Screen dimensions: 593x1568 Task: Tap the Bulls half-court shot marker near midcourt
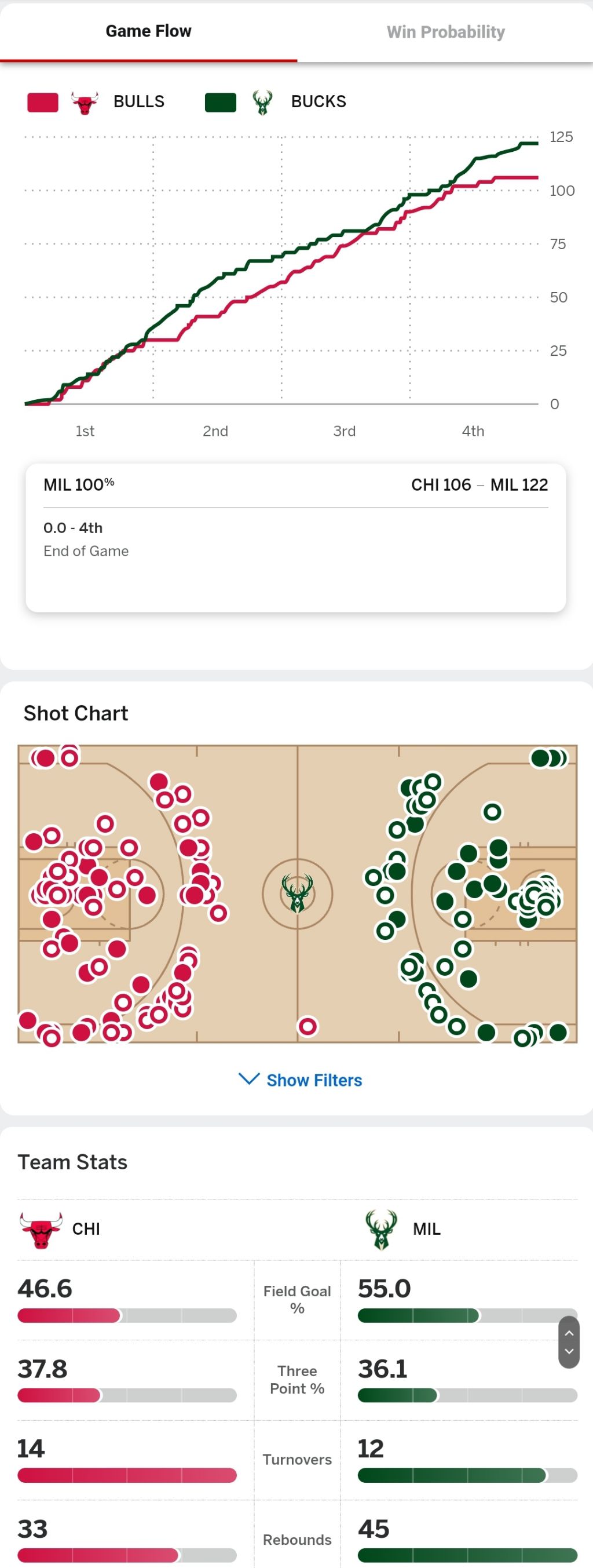(308, 1026)
